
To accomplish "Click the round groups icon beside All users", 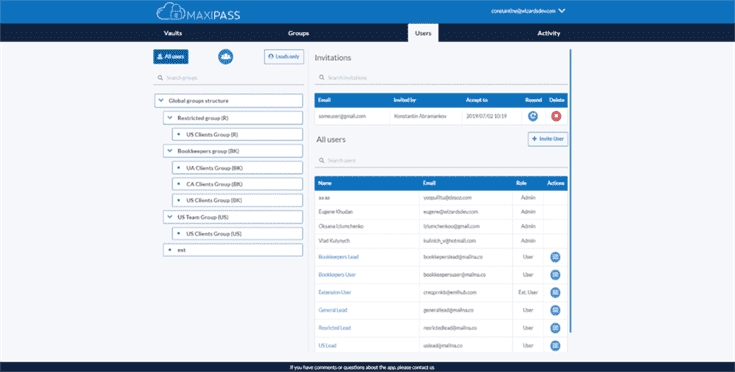I will coord(225,57).
